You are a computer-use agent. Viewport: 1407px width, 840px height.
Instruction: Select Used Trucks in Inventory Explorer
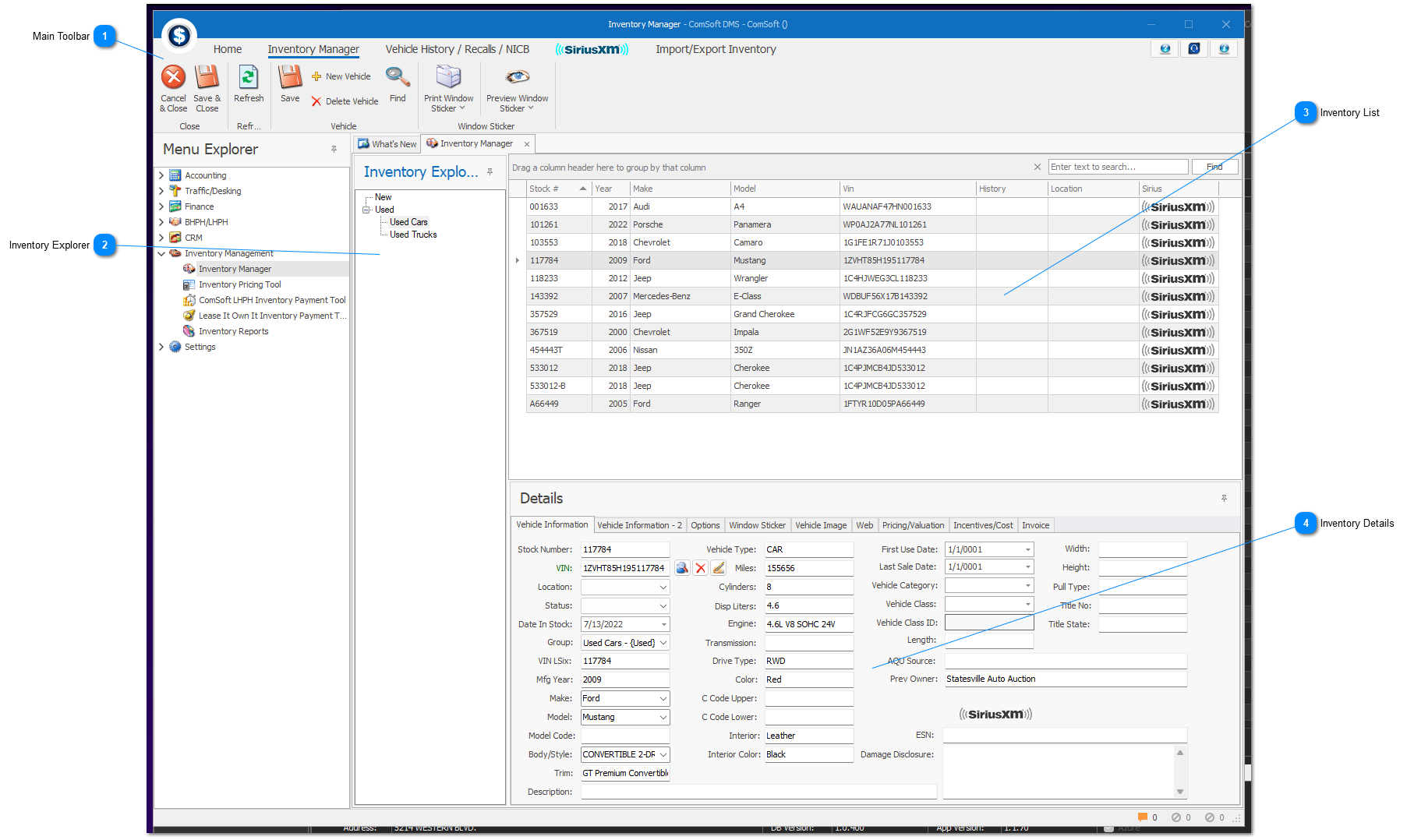tap(413, 235)
